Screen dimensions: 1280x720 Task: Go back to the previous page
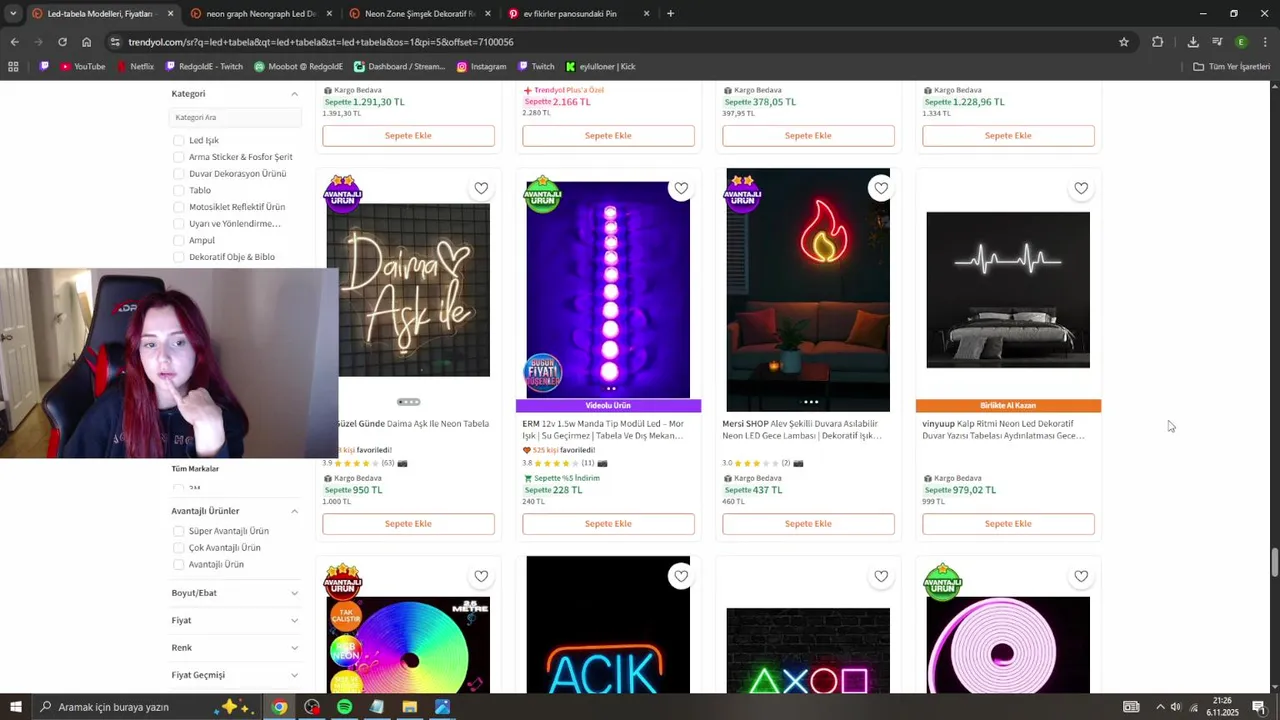pos(14,42)
